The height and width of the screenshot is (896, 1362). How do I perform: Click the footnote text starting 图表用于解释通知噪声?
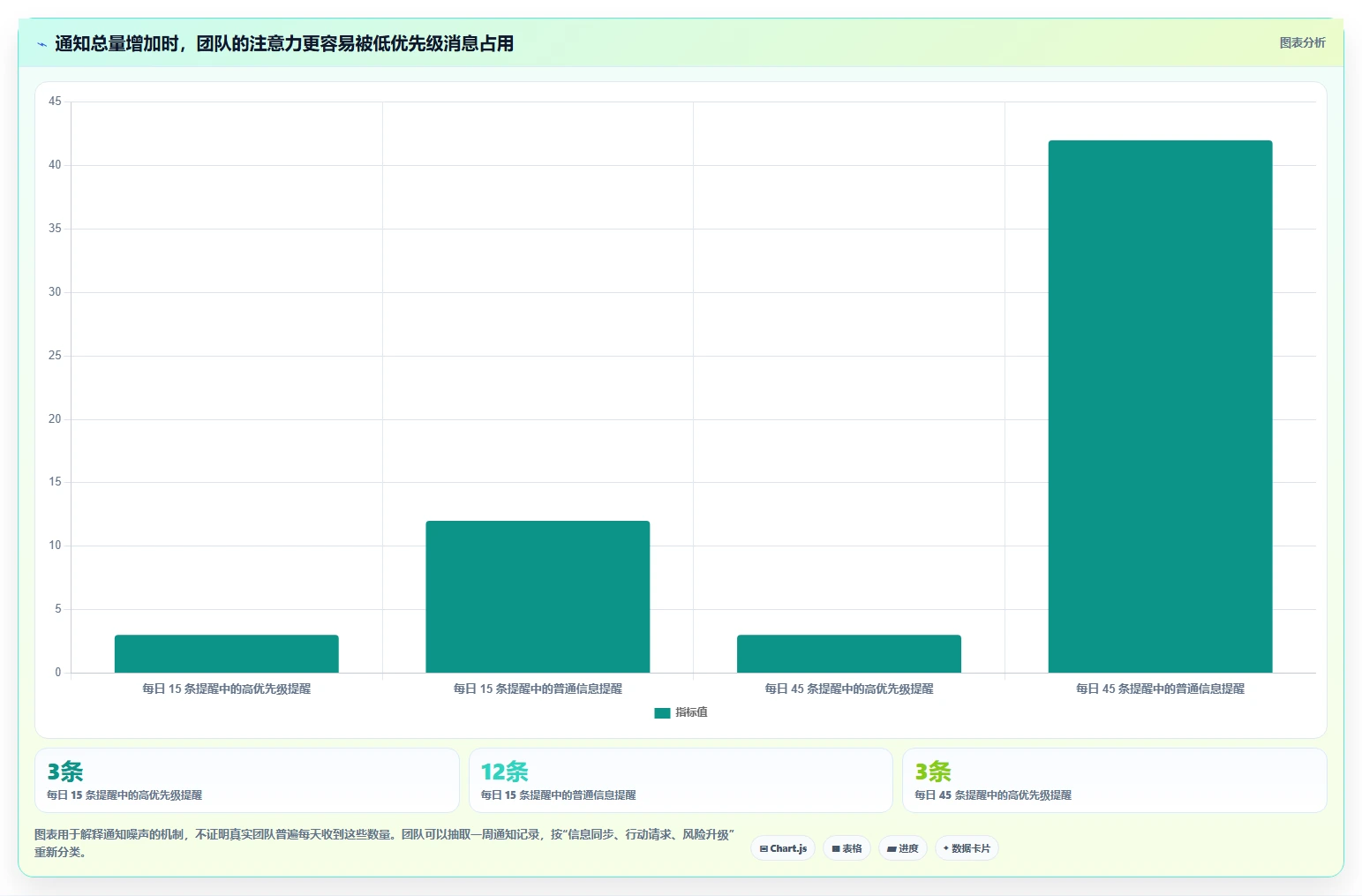coord(385,843)
